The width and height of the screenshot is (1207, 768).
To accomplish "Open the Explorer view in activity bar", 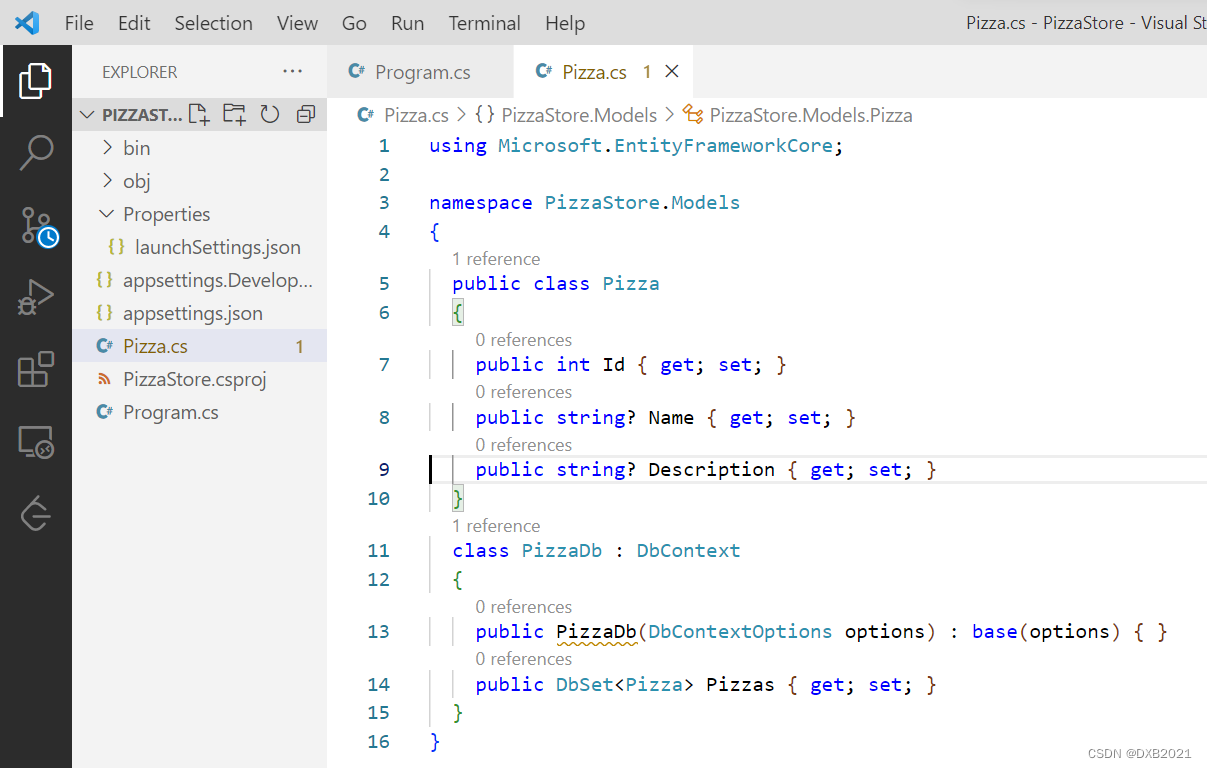I will (x=36, y=81).
